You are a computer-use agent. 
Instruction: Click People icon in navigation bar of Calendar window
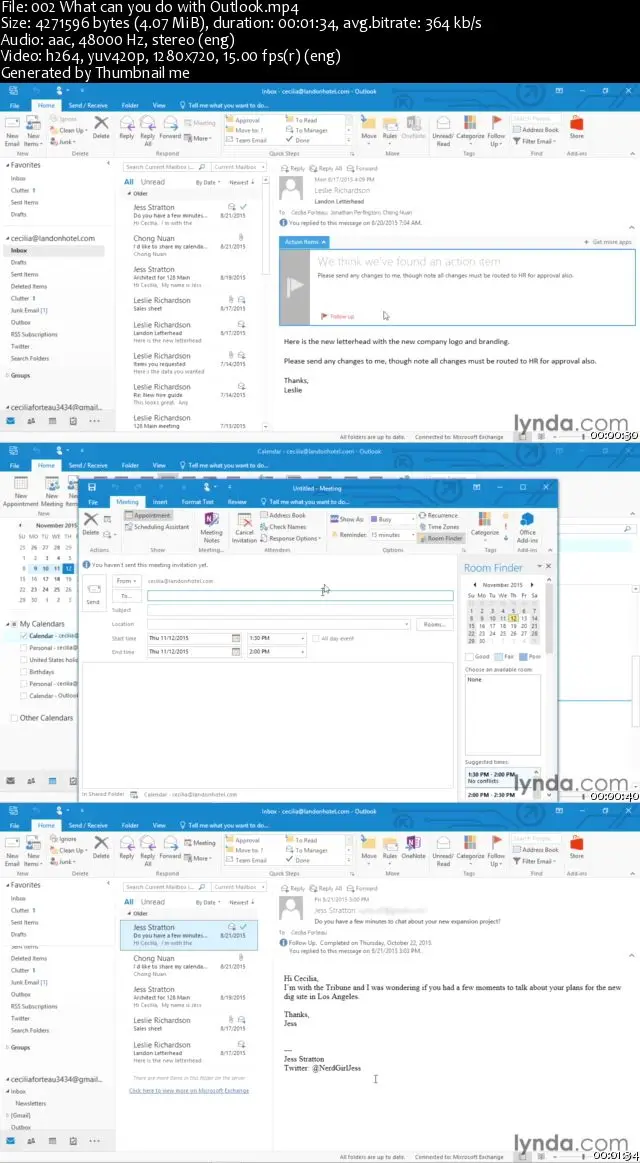[x=31, y=780]
